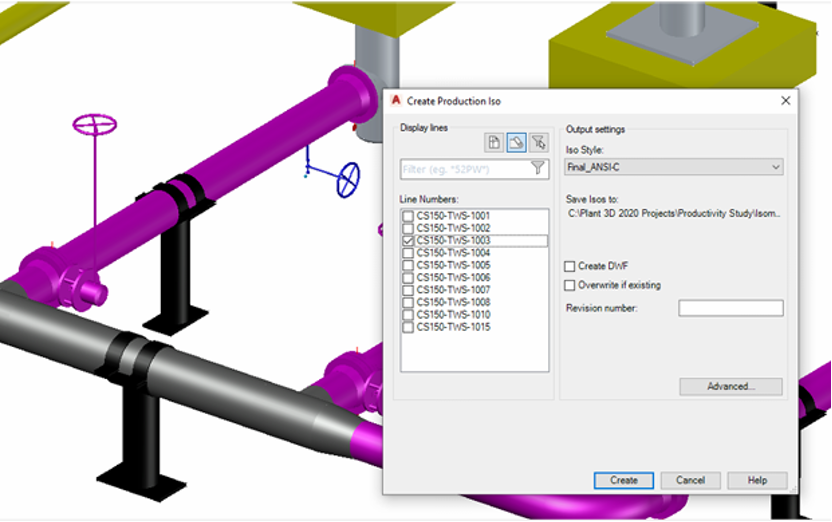832x522 pixels.
Task: Tick line CS150-TWS-1015
Action: (x=408, y=327)
